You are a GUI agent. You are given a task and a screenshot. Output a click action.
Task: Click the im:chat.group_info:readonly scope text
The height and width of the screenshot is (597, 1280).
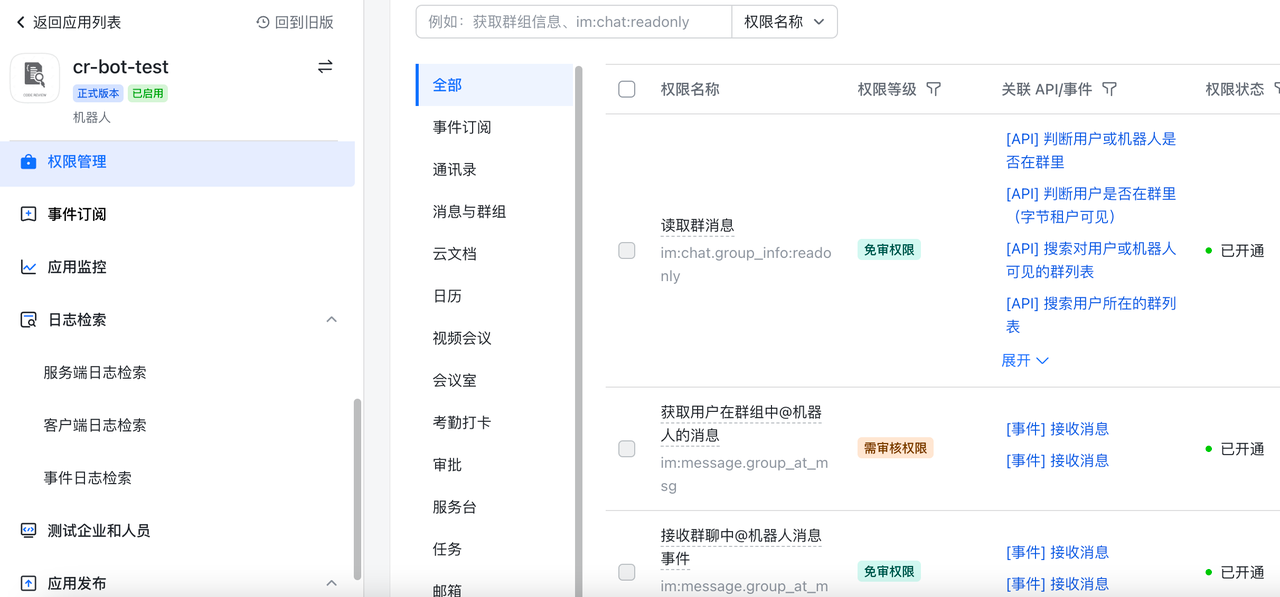coord(746,265)
